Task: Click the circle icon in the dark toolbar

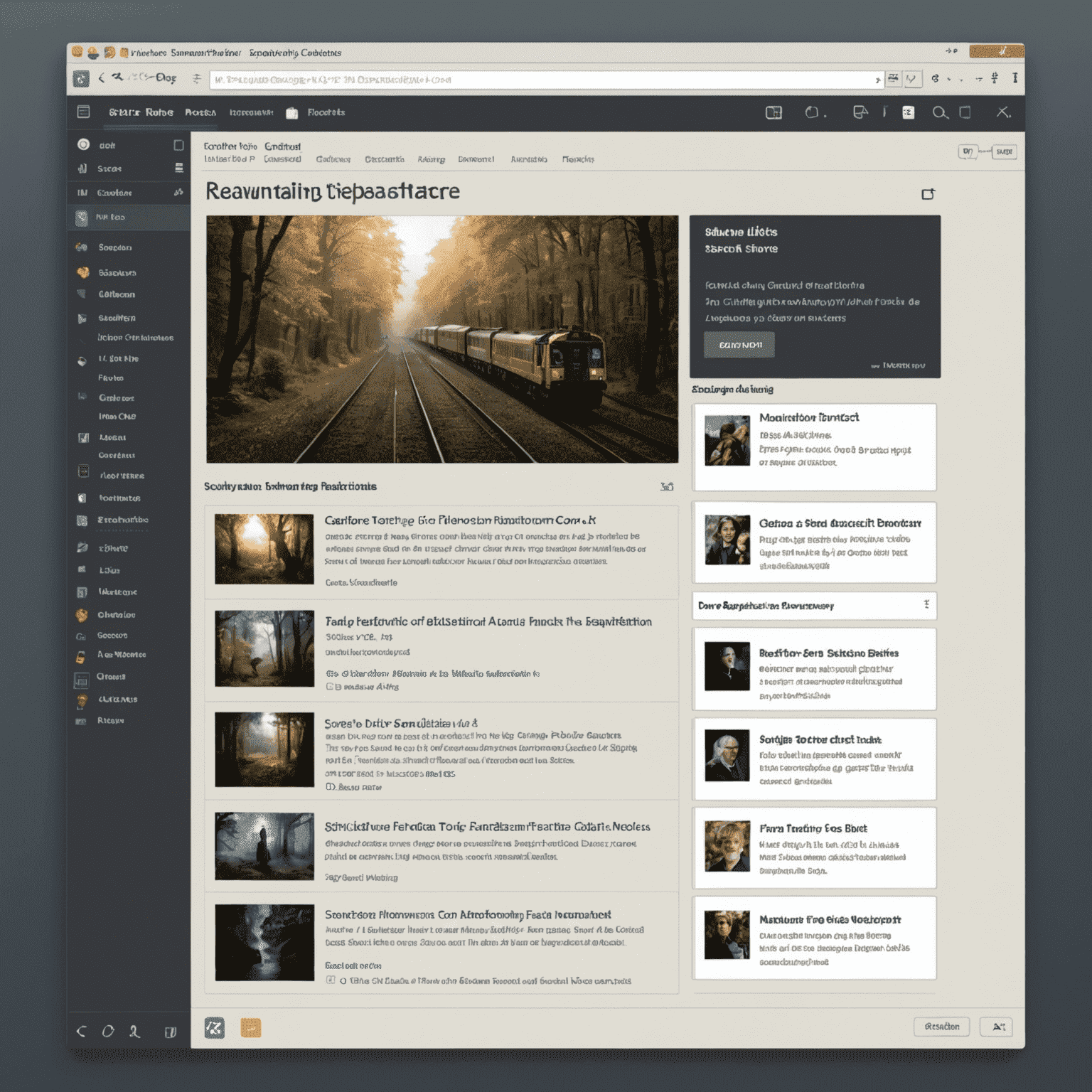Action: pos(811,112)
